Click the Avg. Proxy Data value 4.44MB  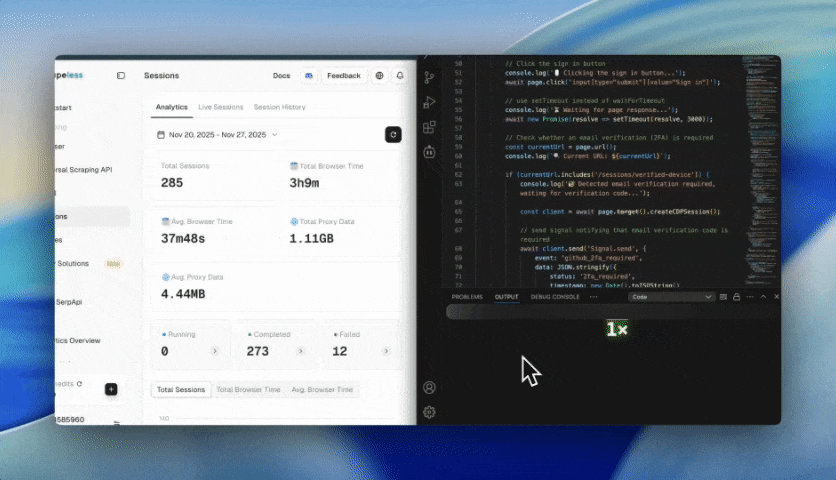183,294
